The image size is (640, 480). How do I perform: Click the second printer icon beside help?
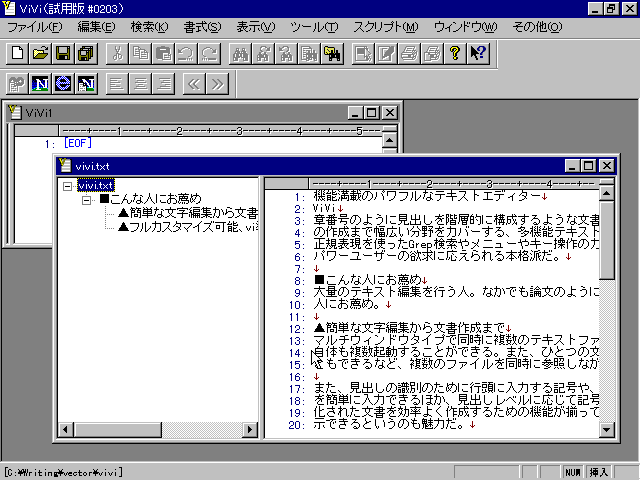click(x=432, y=53)
